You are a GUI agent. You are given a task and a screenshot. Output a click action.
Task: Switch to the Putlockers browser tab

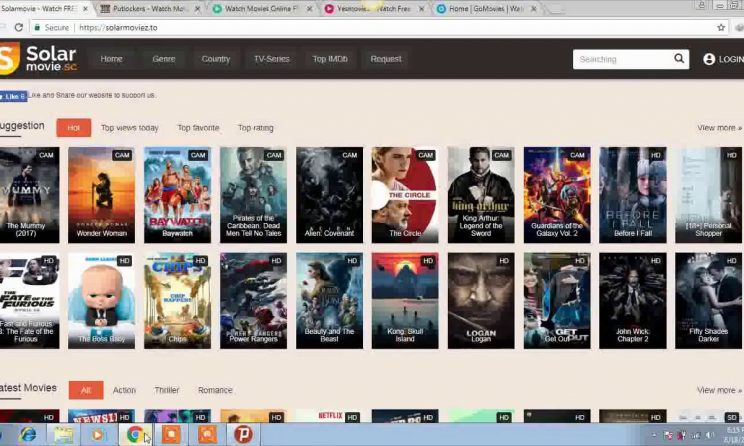tap(149, 9)
